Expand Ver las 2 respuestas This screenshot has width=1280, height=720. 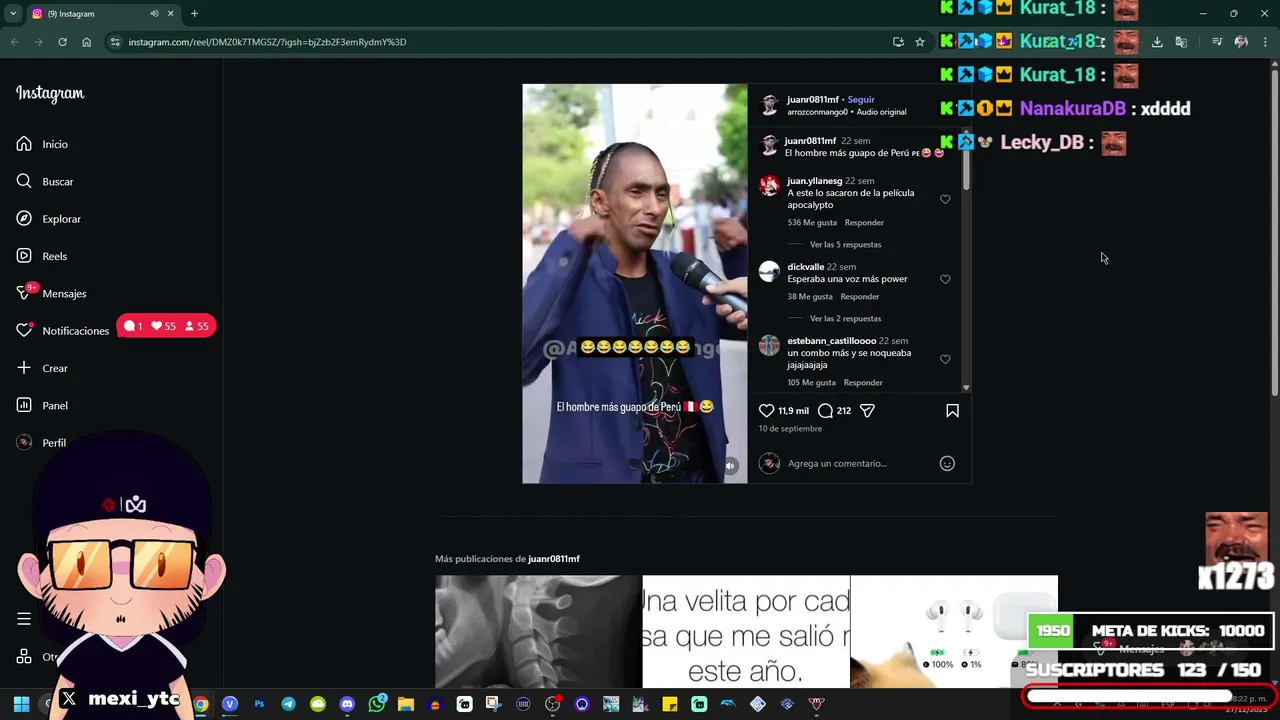[845, 318]
